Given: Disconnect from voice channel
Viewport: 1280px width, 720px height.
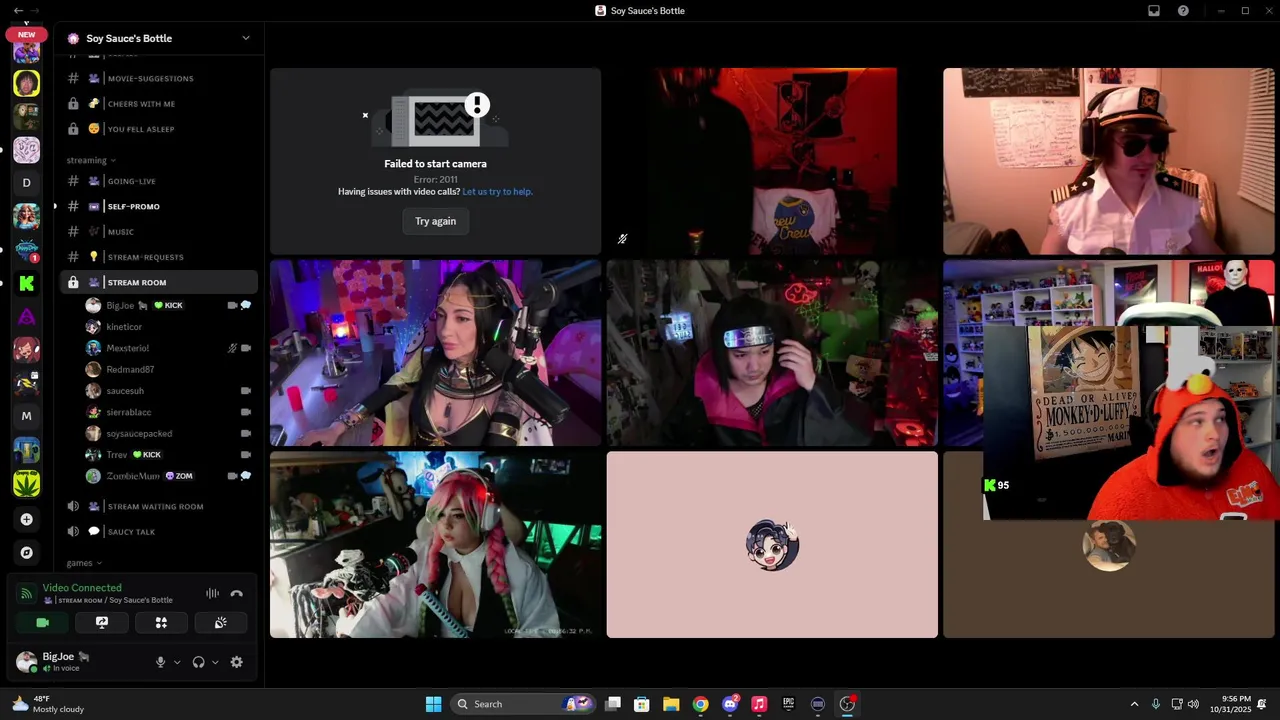Looking at the screenshot, I should pyautogui.click(x=237, y=593).
